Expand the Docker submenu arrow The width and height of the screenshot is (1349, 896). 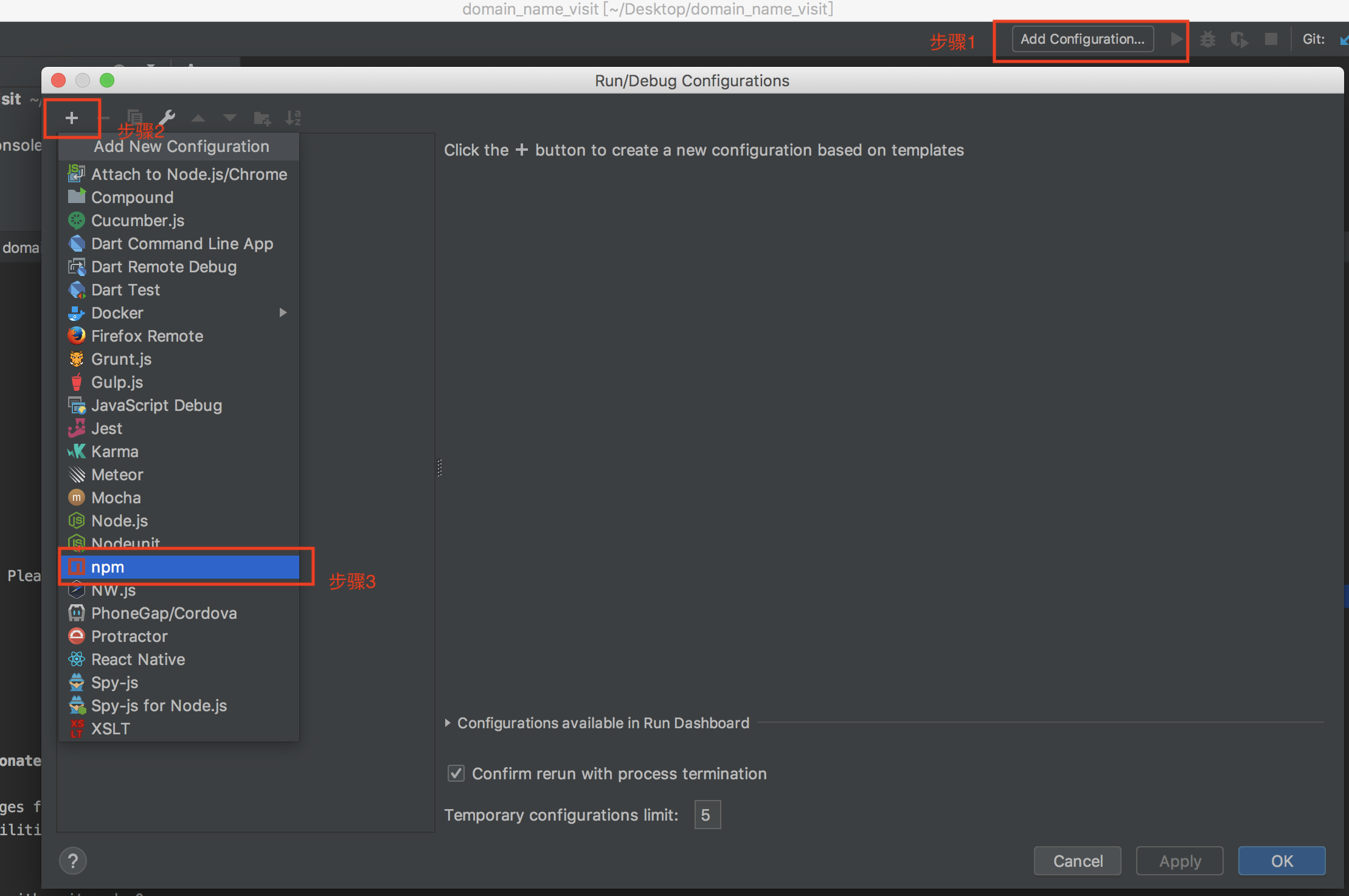[283, 312]
